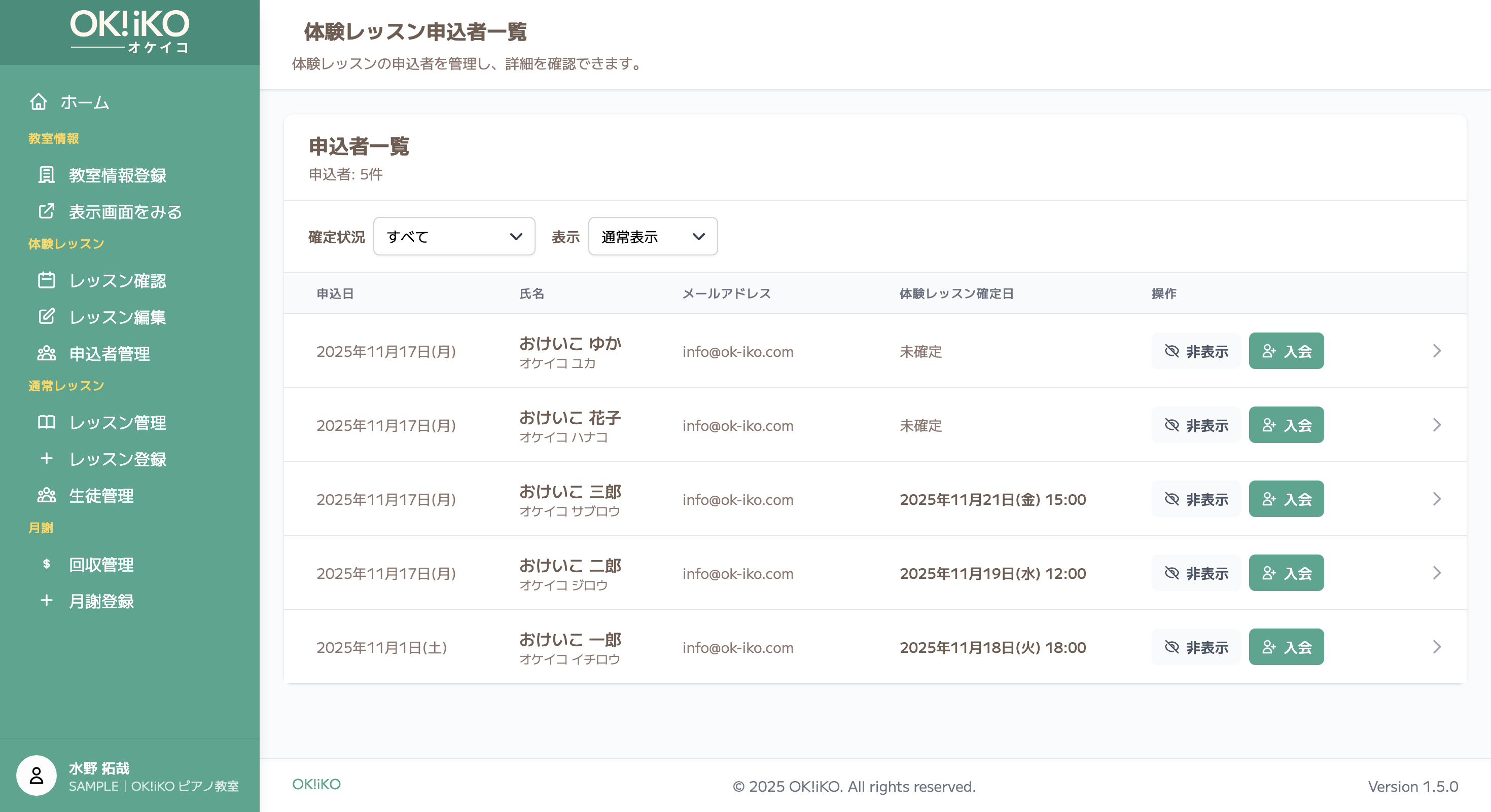Hide おけいこ ゆか using 非表示 toggle

tap(1195, 351)
